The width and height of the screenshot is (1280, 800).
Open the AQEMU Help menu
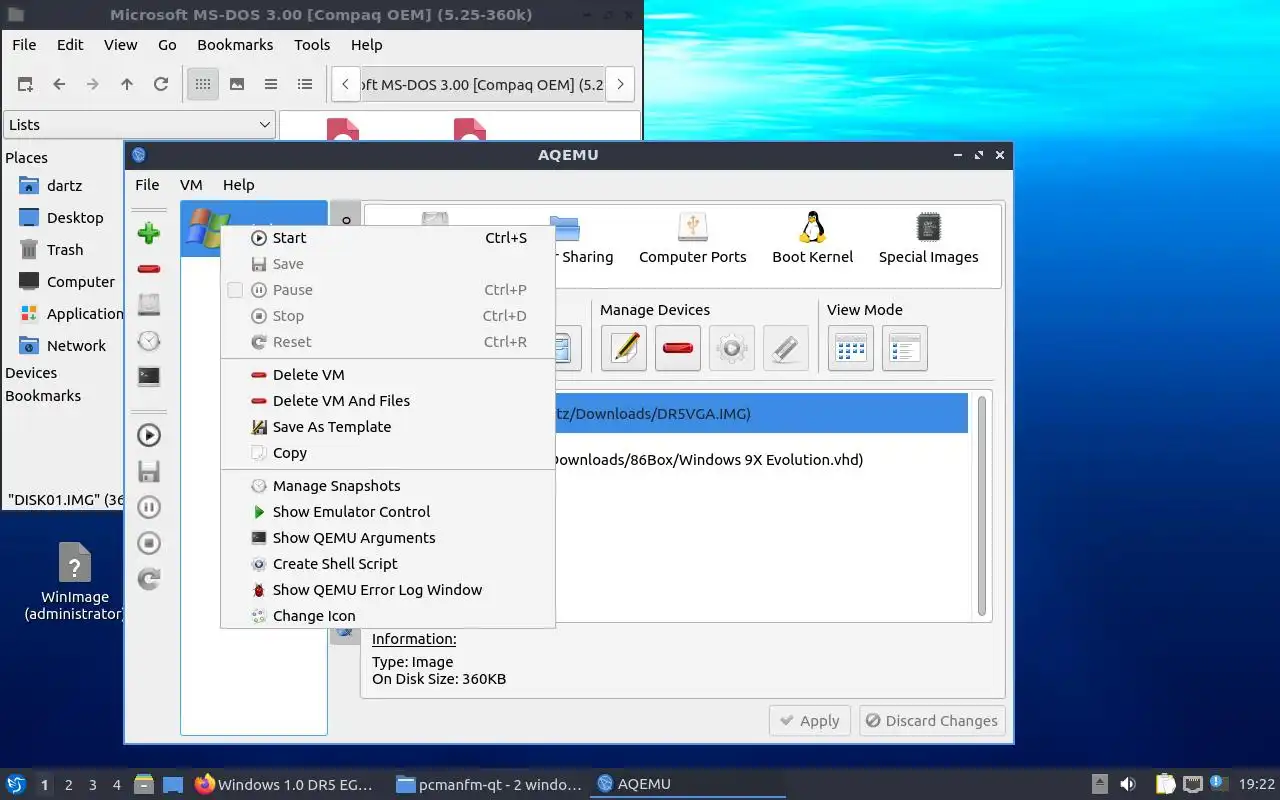point(238,185)
